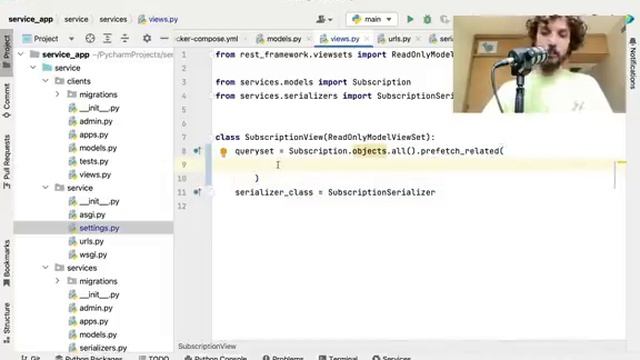Open the Commit tool window

click(x=7, y=100)
